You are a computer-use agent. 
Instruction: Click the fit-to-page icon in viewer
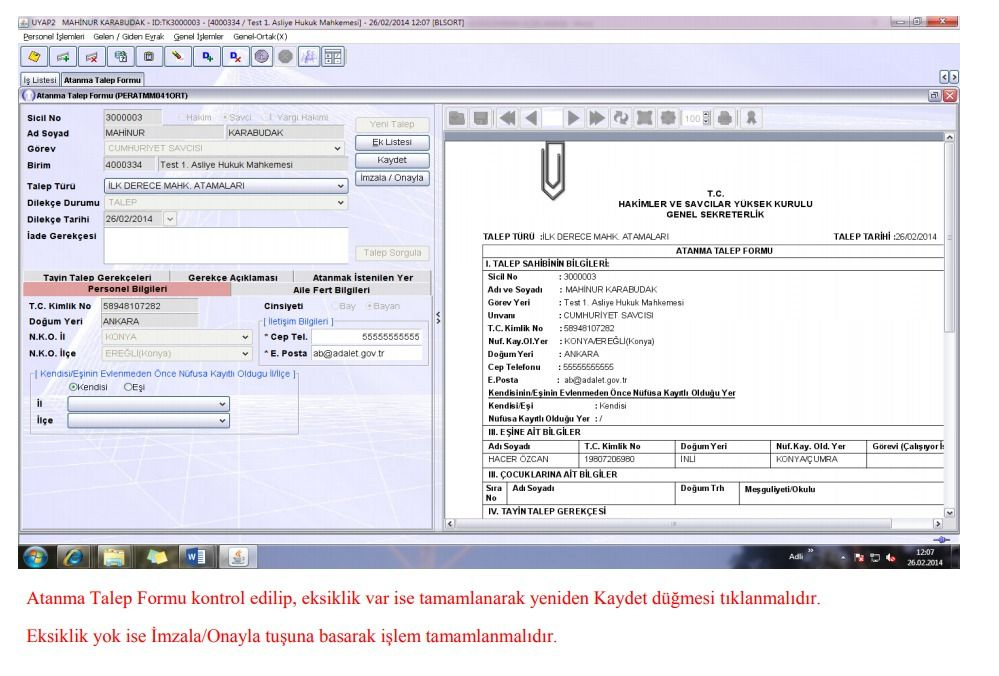[645, 118]
